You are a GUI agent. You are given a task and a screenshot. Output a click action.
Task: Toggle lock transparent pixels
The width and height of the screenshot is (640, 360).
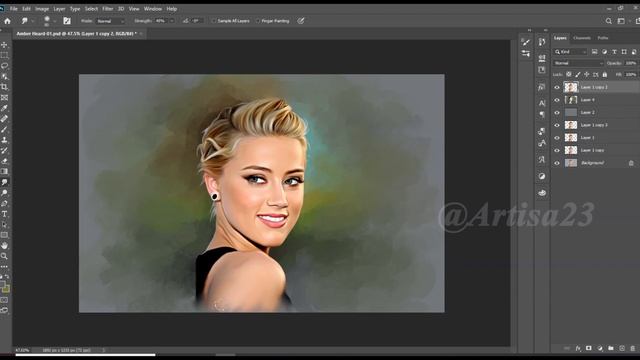pyautogui.click(x=569, y=75)
